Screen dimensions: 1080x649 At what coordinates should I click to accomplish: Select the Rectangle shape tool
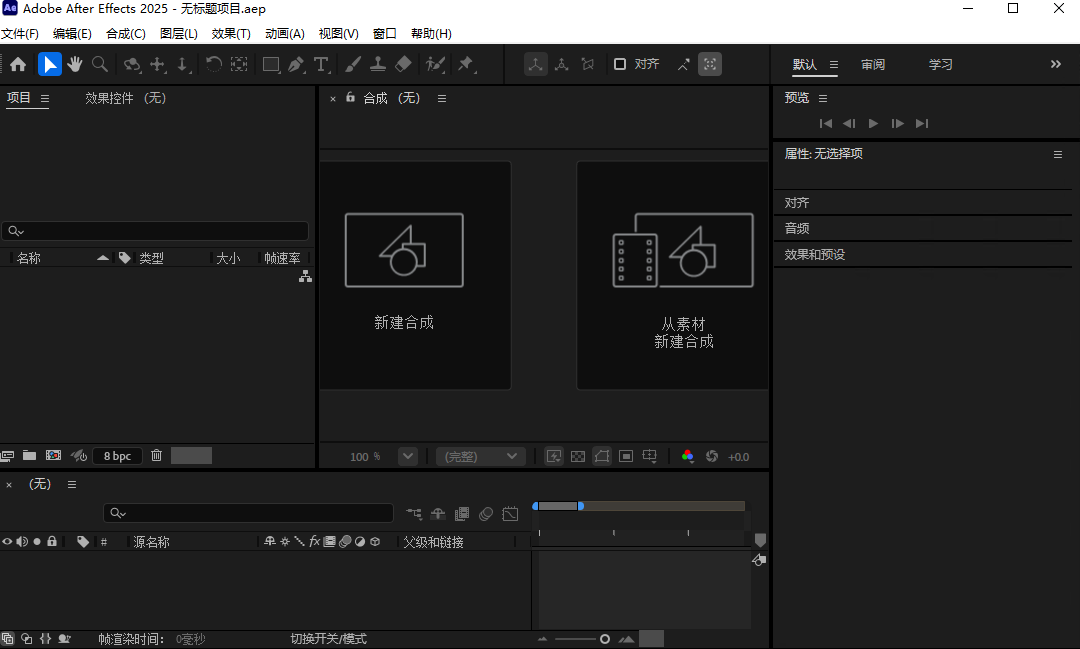tap(271, 64)
